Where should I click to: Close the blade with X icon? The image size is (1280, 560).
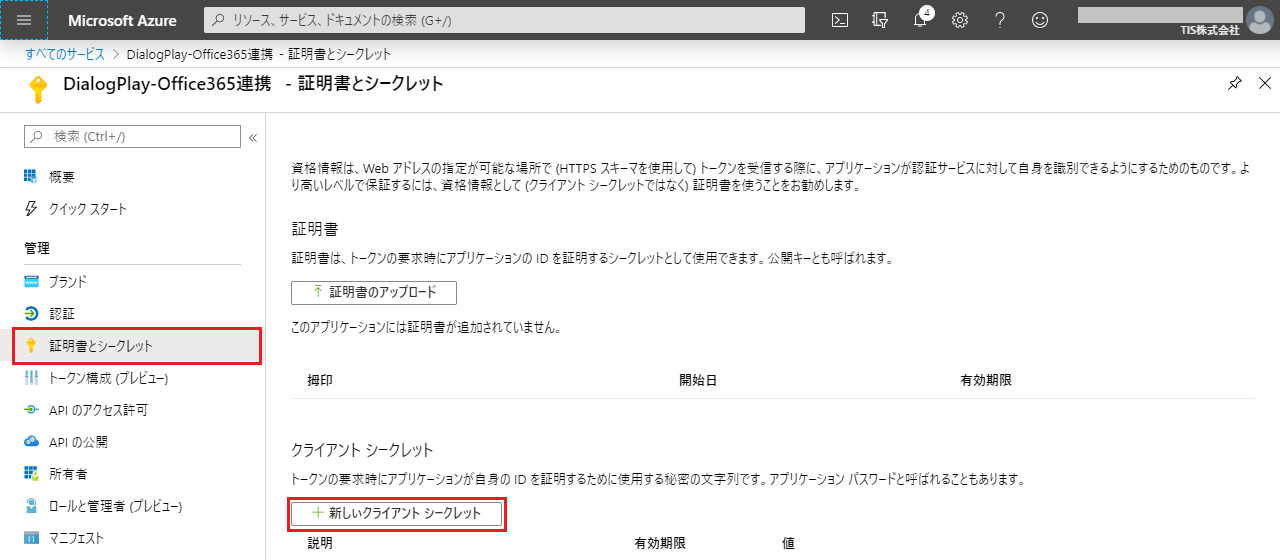1266,84
